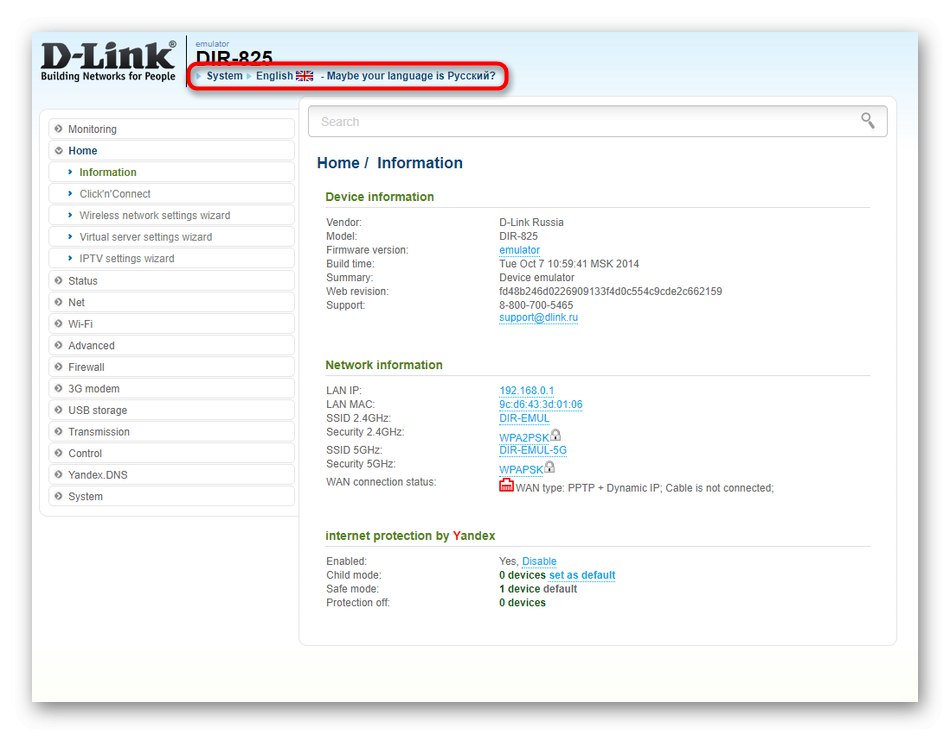The height and width of the screenshot is (734, 950).
Task: Open the System menu in the top bar
Action: 224,75
